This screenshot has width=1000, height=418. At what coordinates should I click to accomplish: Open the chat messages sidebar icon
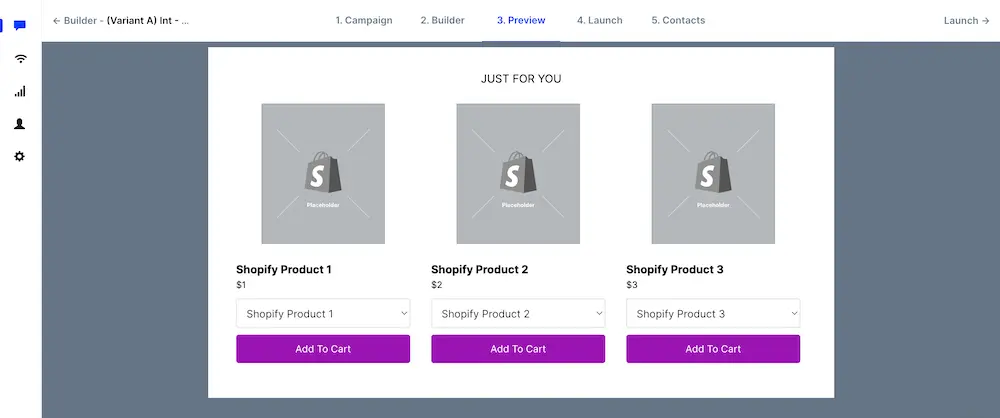pyautogui.click(x=20, y=26)
